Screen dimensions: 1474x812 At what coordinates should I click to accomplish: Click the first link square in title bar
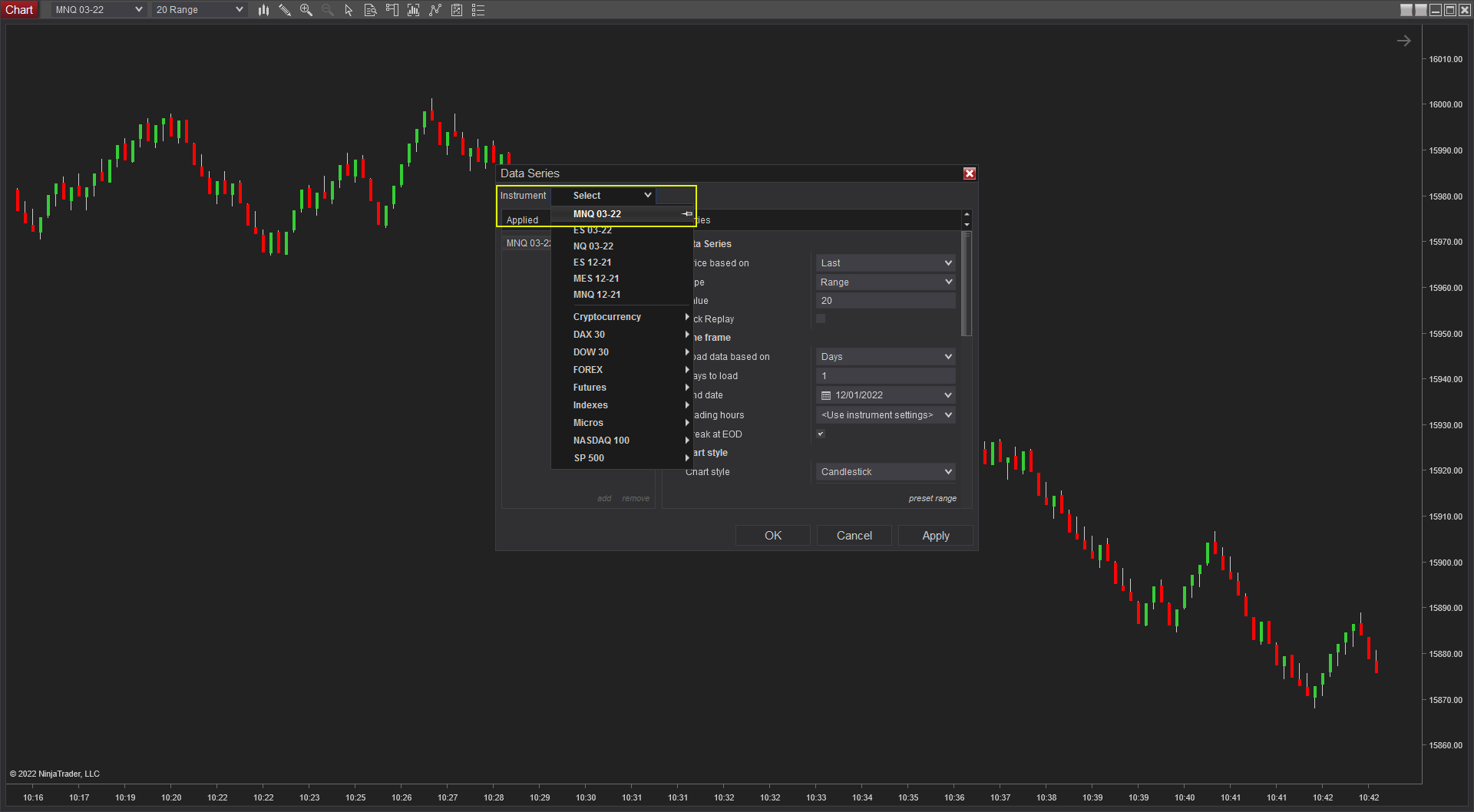coord(1406,10)
